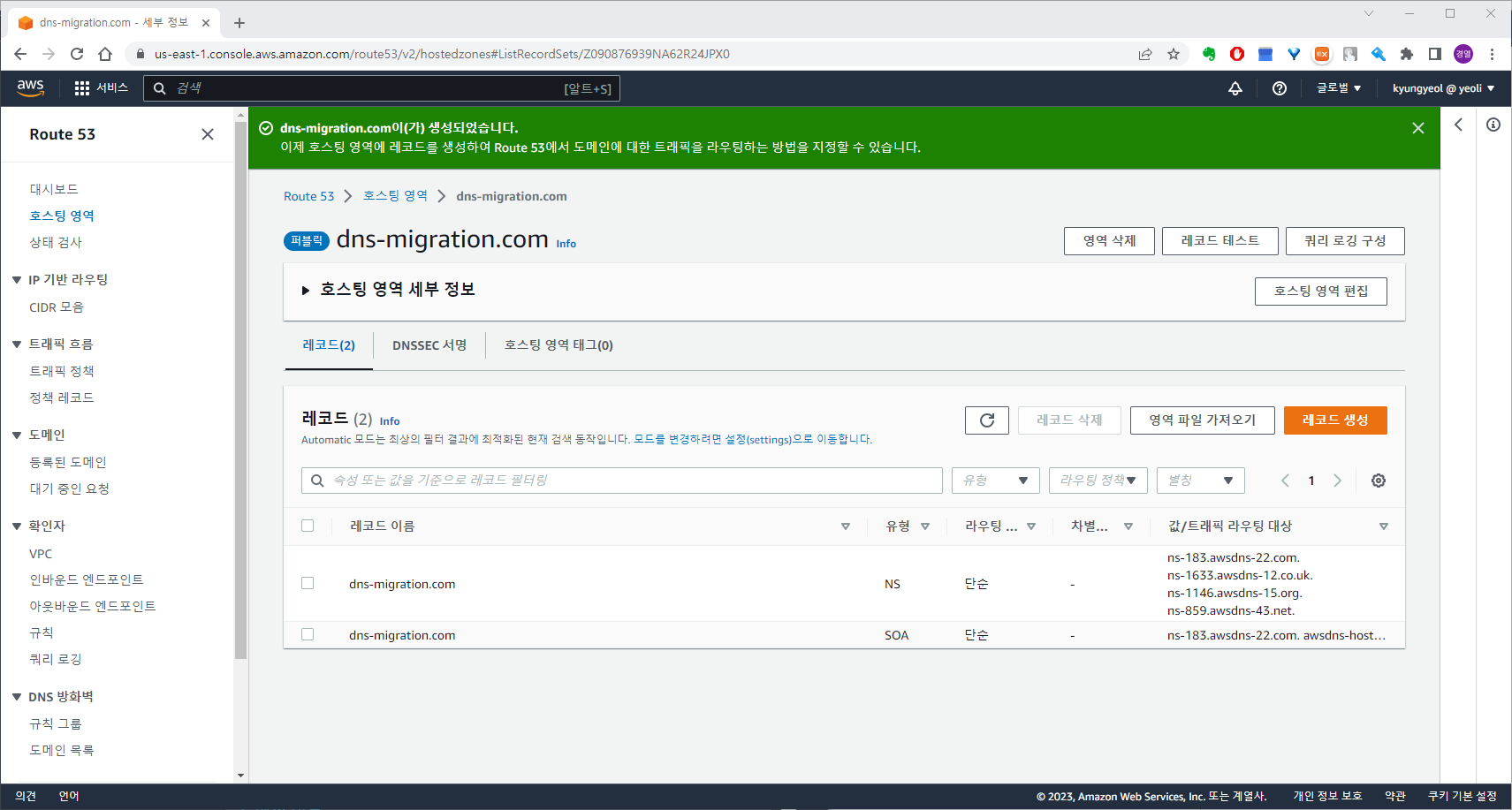The height and width of the screenshot is (810, 1512).
Task: Click the record filter search field
Action: pos(622,481)
